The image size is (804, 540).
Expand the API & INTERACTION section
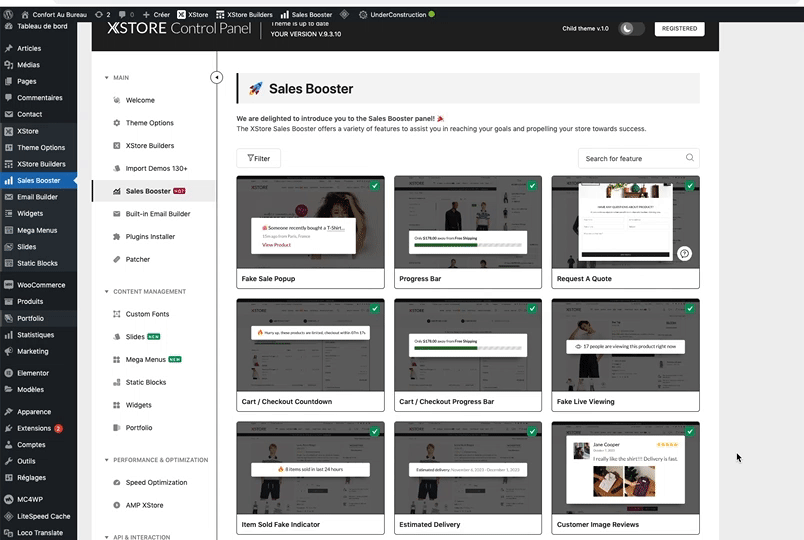point(107,537)
